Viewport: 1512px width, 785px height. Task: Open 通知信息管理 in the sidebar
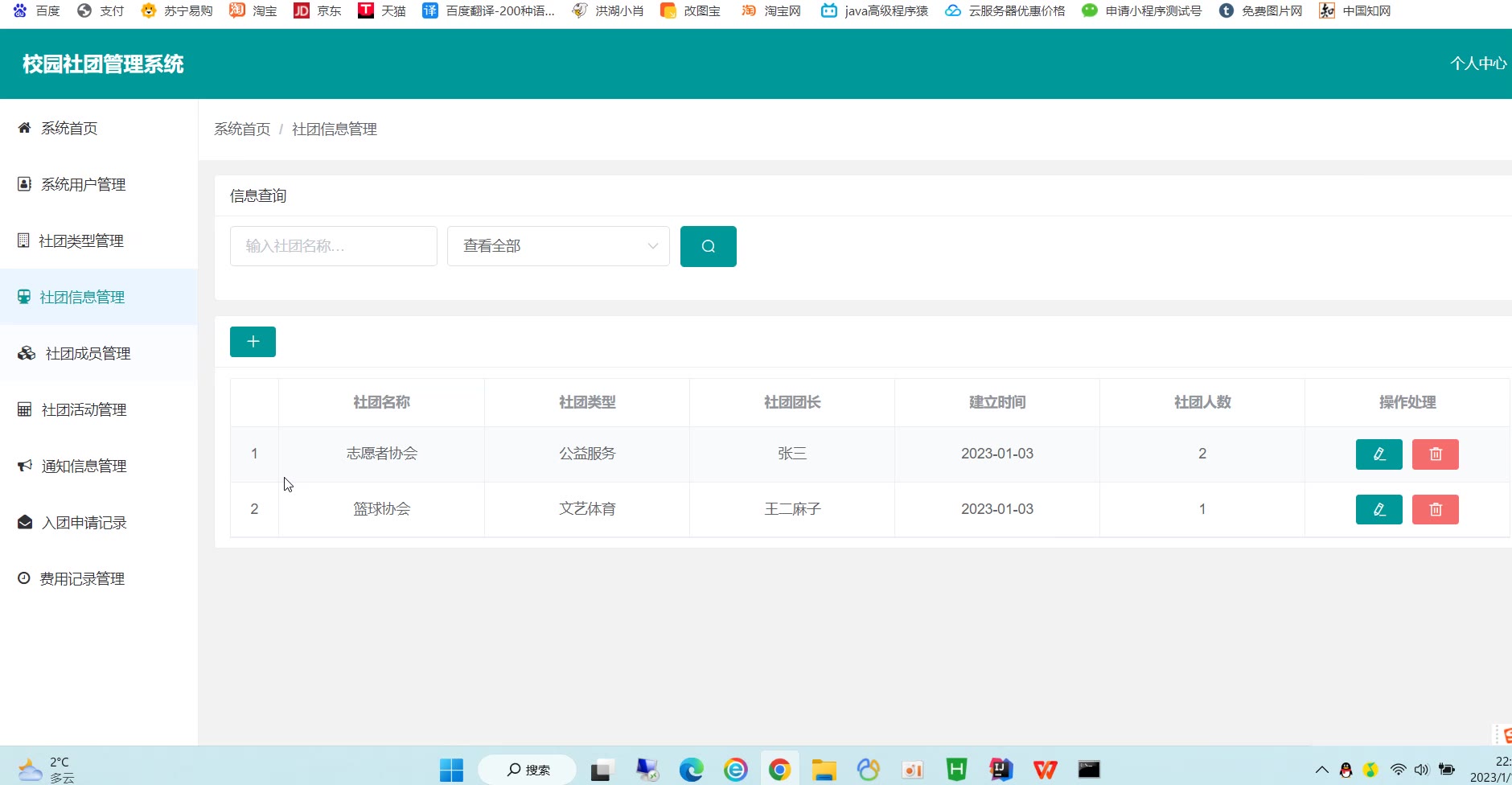(x=84, y=466)
